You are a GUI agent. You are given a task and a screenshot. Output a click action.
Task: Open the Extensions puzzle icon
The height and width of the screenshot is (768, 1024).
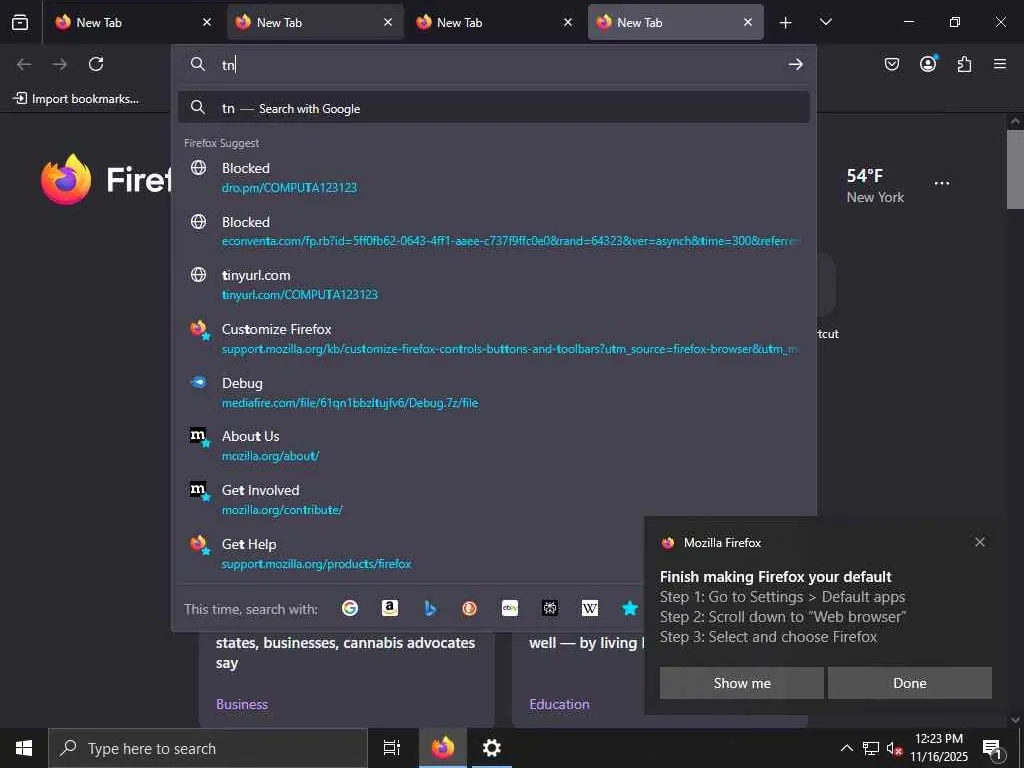(964, 64)
